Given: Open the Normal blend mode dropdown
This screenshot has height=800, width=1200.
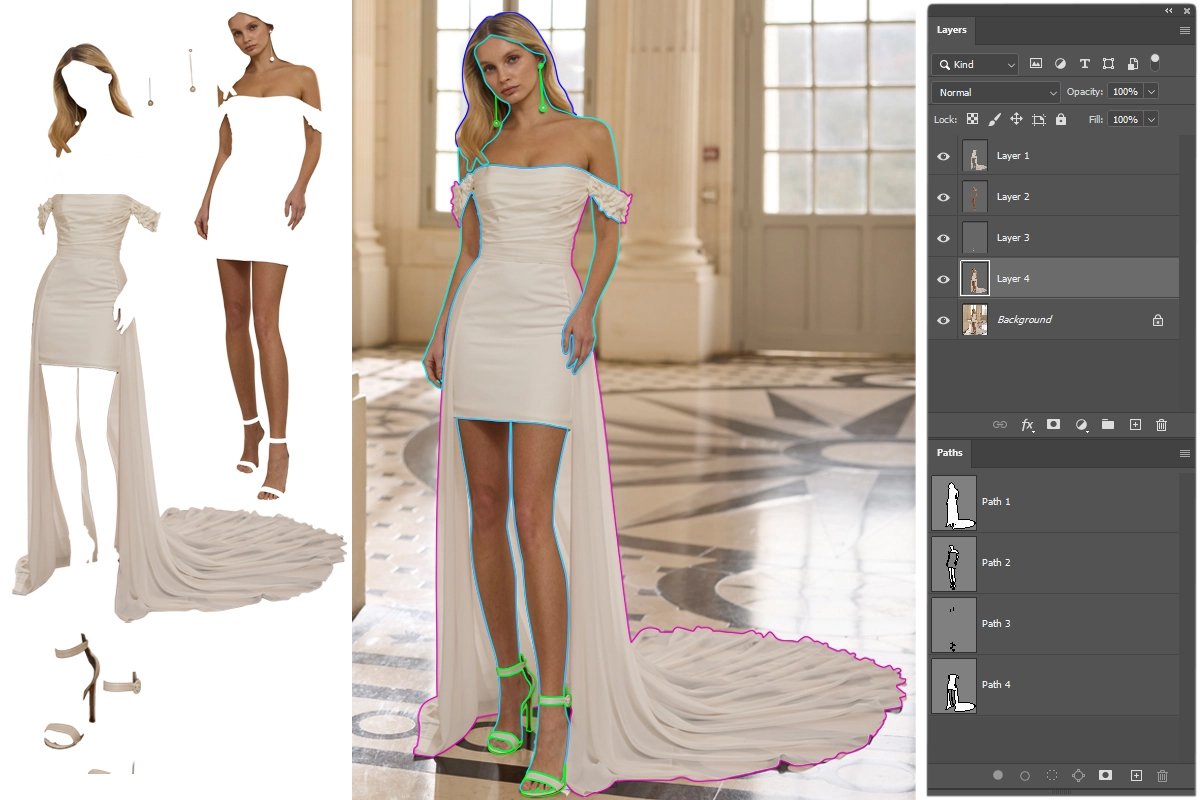Looking at the screenshot, I should tap(995, 92).
